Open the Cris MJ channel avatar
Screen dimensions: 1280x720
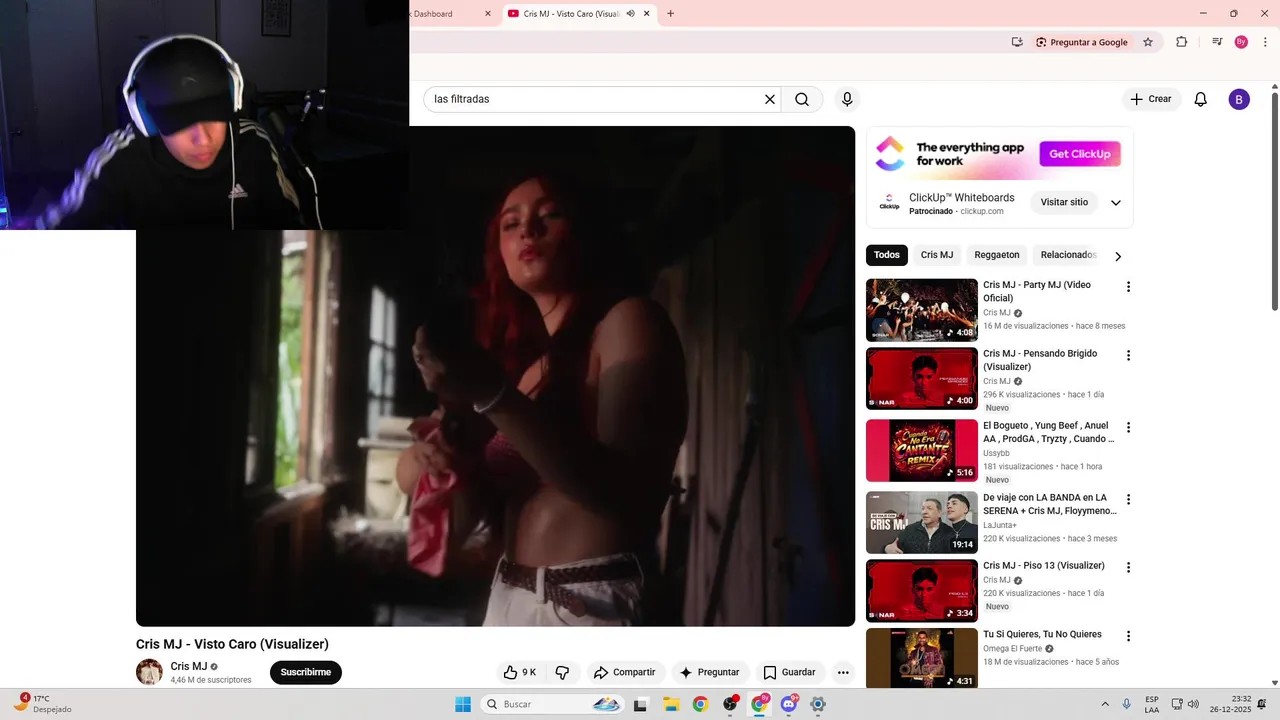point(149,672)
